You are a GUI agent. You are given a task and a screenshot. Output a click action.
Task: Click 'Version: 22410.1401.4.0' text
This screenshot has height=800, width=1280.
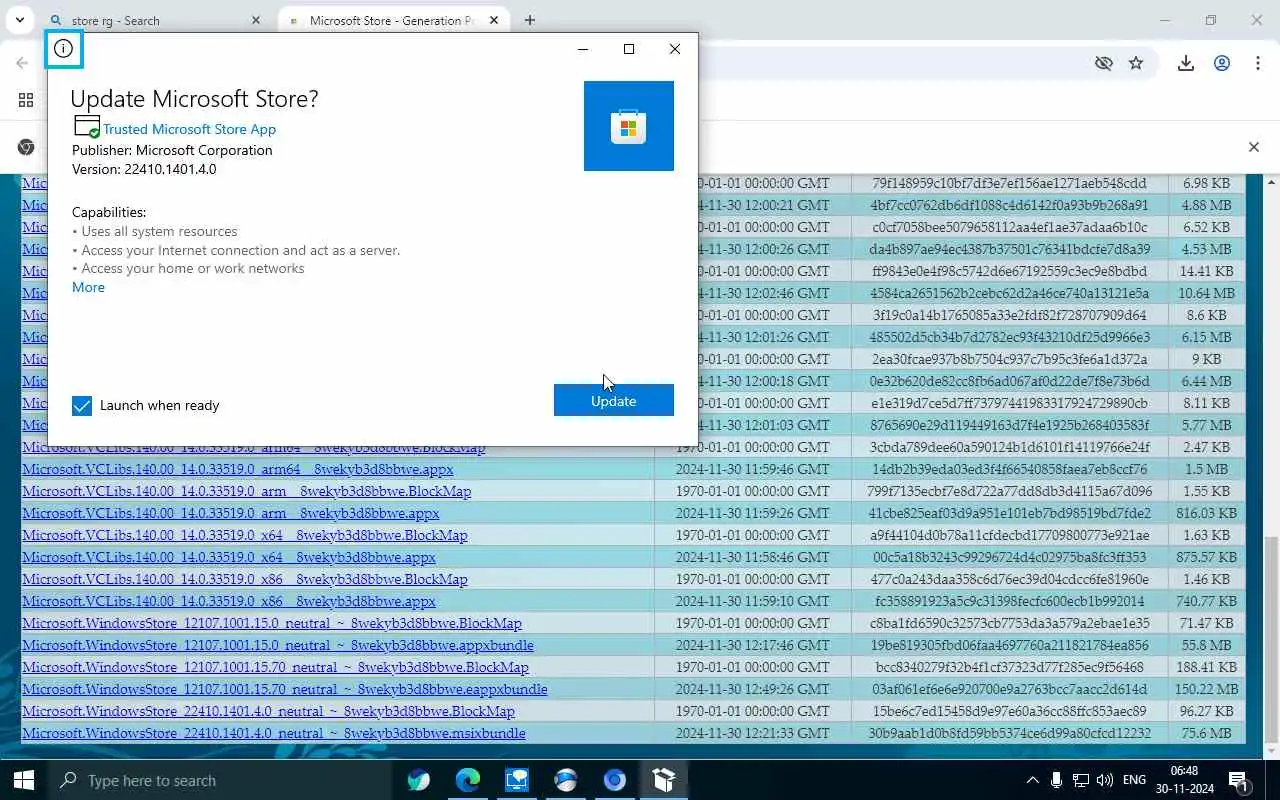point(144,169)
